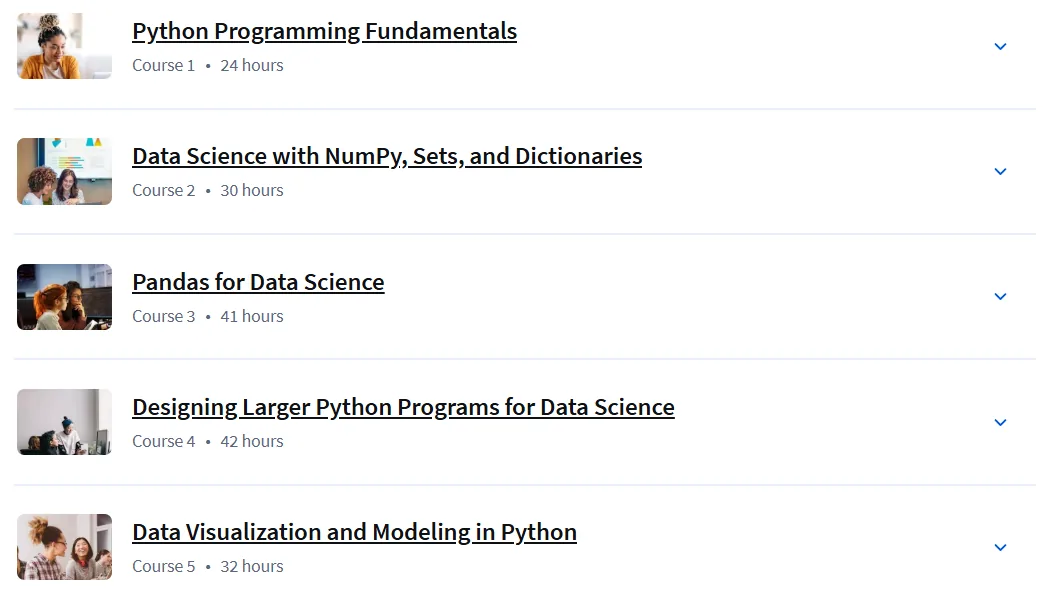Click the Pandas for Data Science thumbnail

(x=65, y=297)
